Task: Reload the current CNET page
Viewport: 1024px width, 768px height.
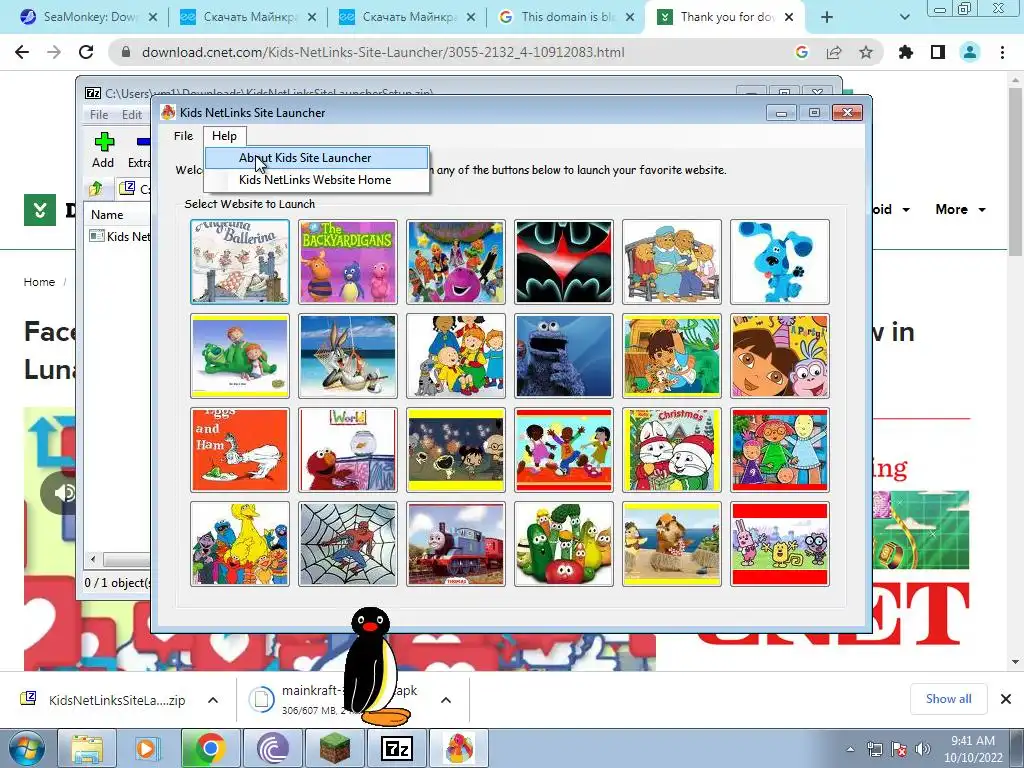Action: 86,52
